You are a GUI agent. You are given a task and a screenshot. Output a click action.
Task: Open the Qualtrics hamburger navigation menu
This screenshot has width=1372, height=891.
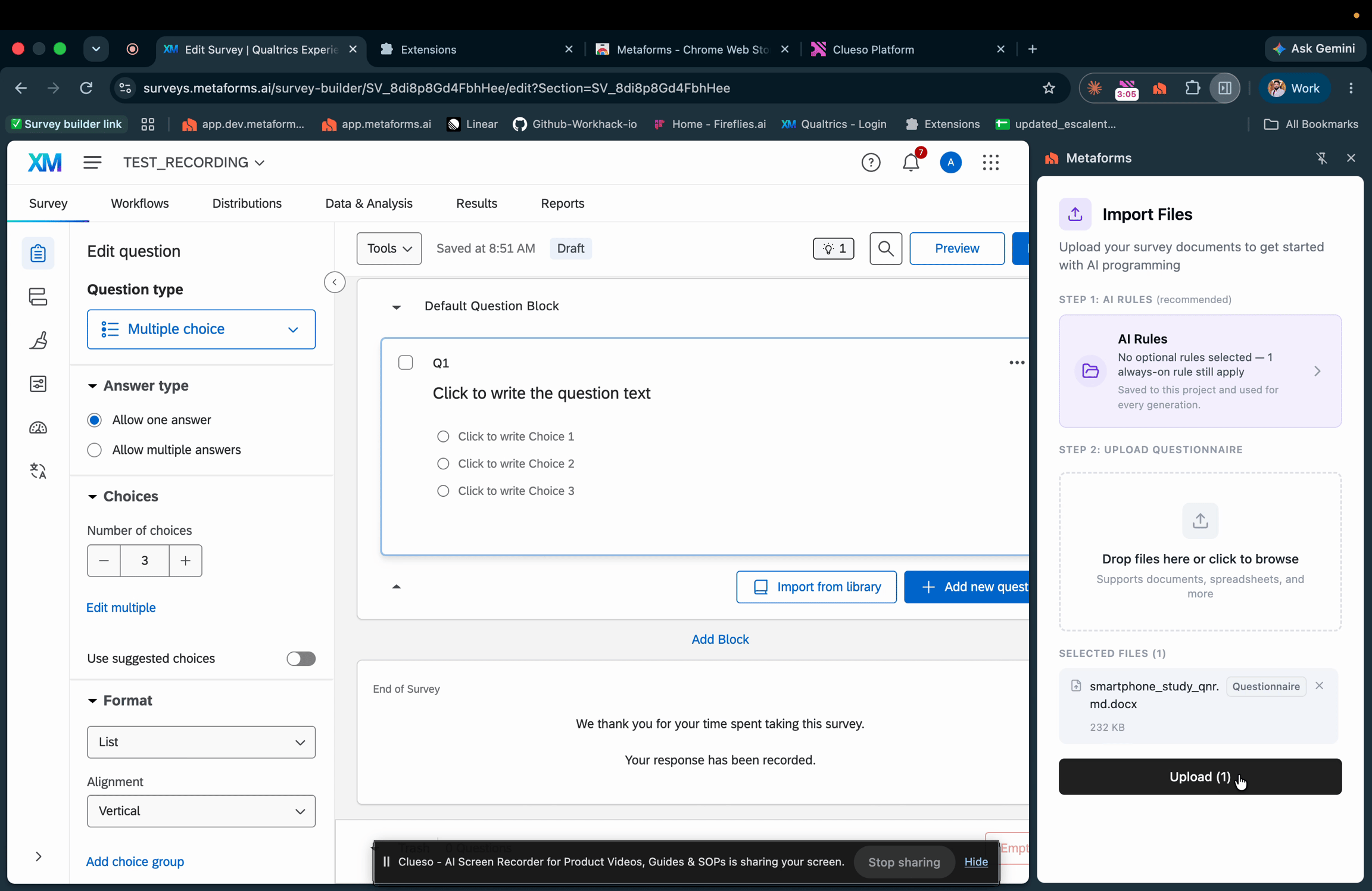(92, 162)
